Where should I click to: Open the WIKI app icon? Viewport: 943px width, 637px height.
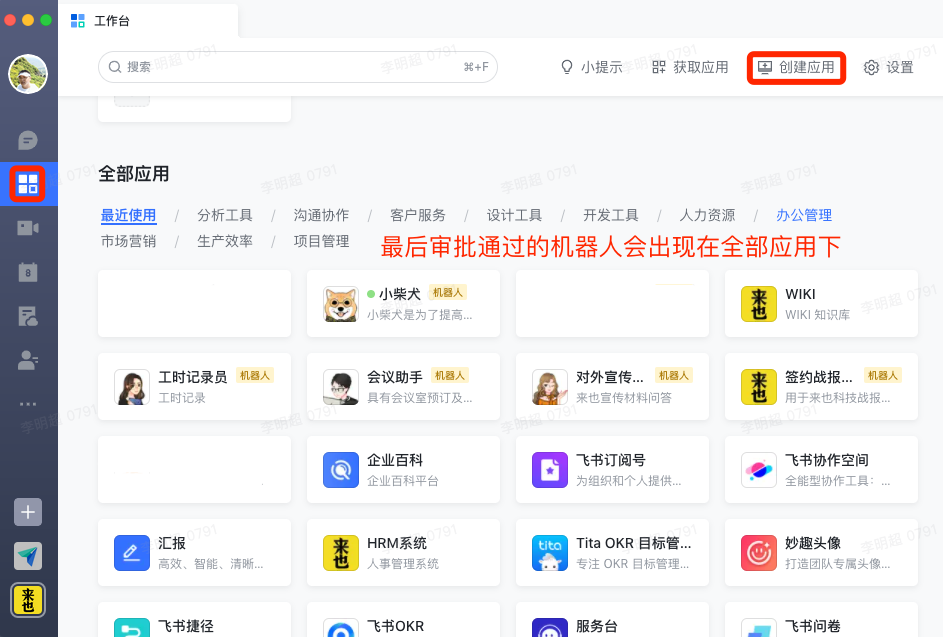[759, 304]
